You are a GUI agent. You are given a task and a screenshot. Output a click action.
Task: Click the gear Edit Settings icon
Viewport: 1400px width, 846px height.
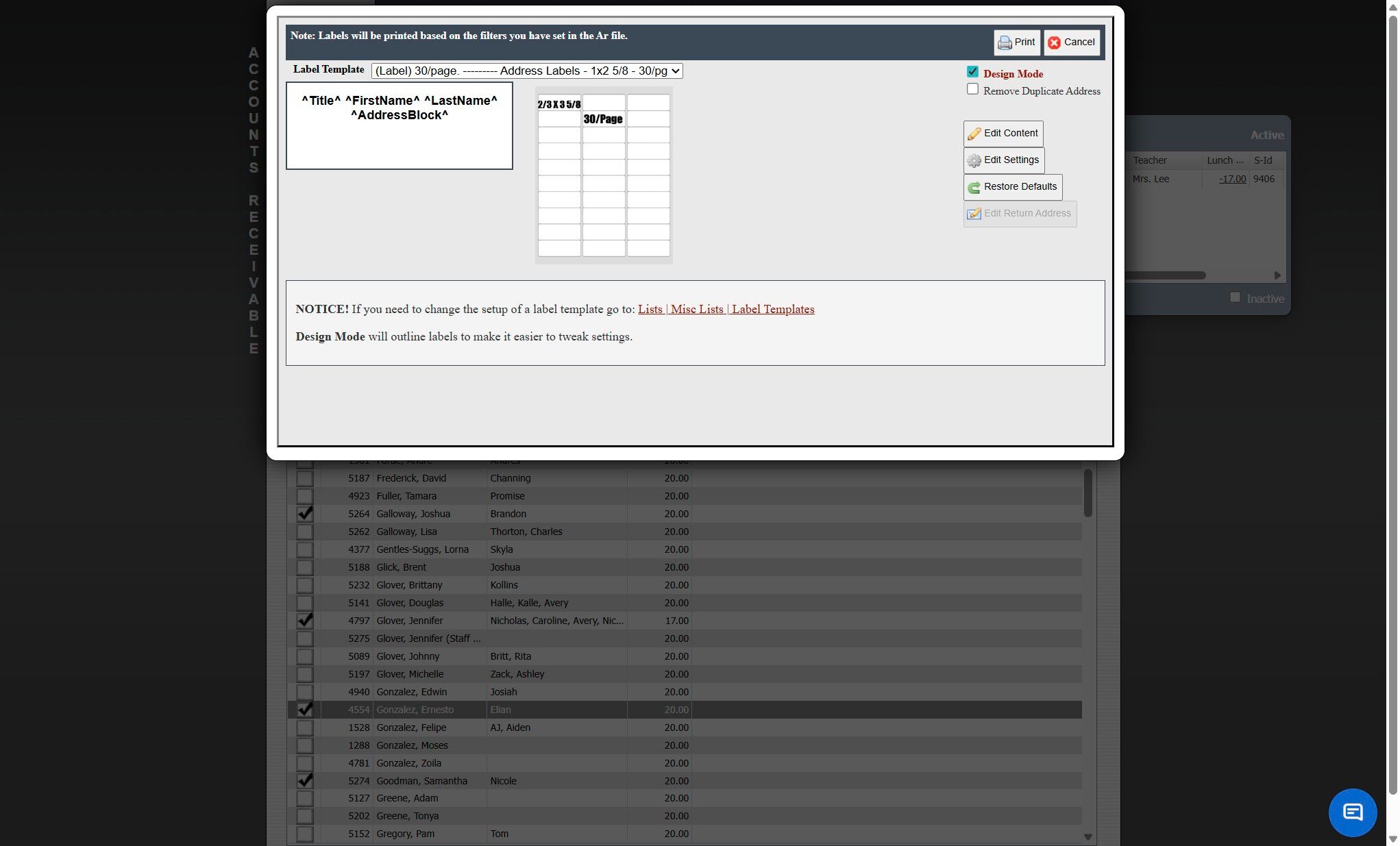point(974,160)
